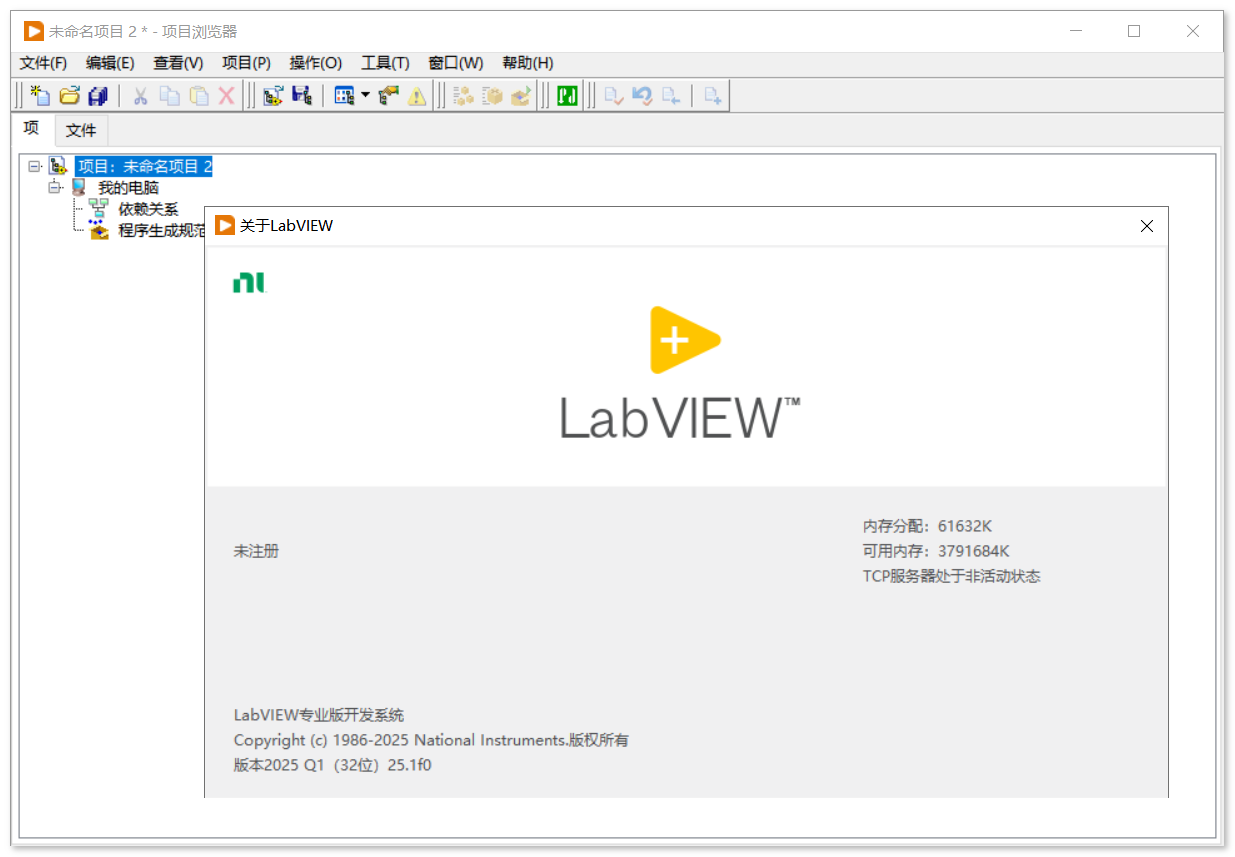
Task: Click the project file icon at tree root
Action: pyautogui.click(x=58, y=166)
